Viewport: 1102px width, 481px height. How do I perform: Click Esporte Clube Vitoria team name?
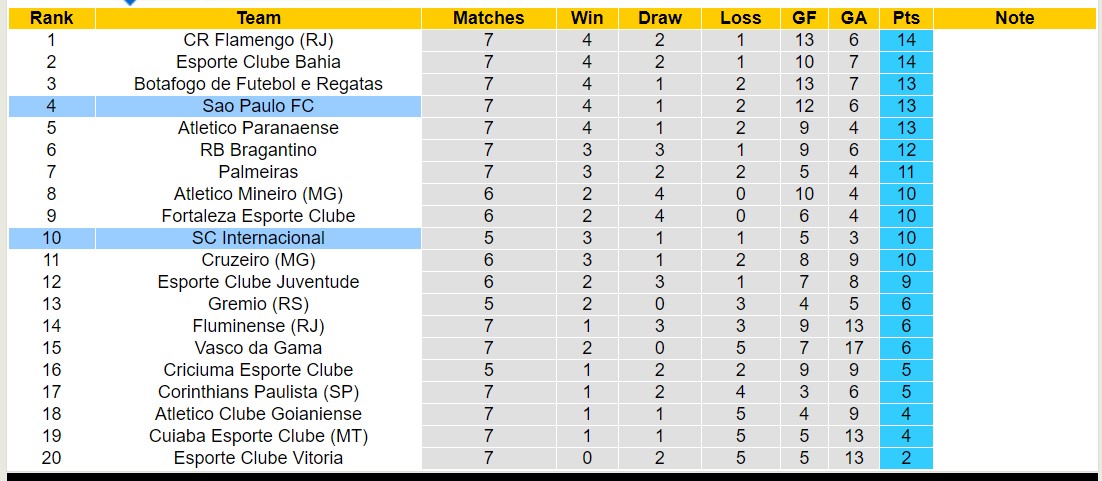pos(258,458)
